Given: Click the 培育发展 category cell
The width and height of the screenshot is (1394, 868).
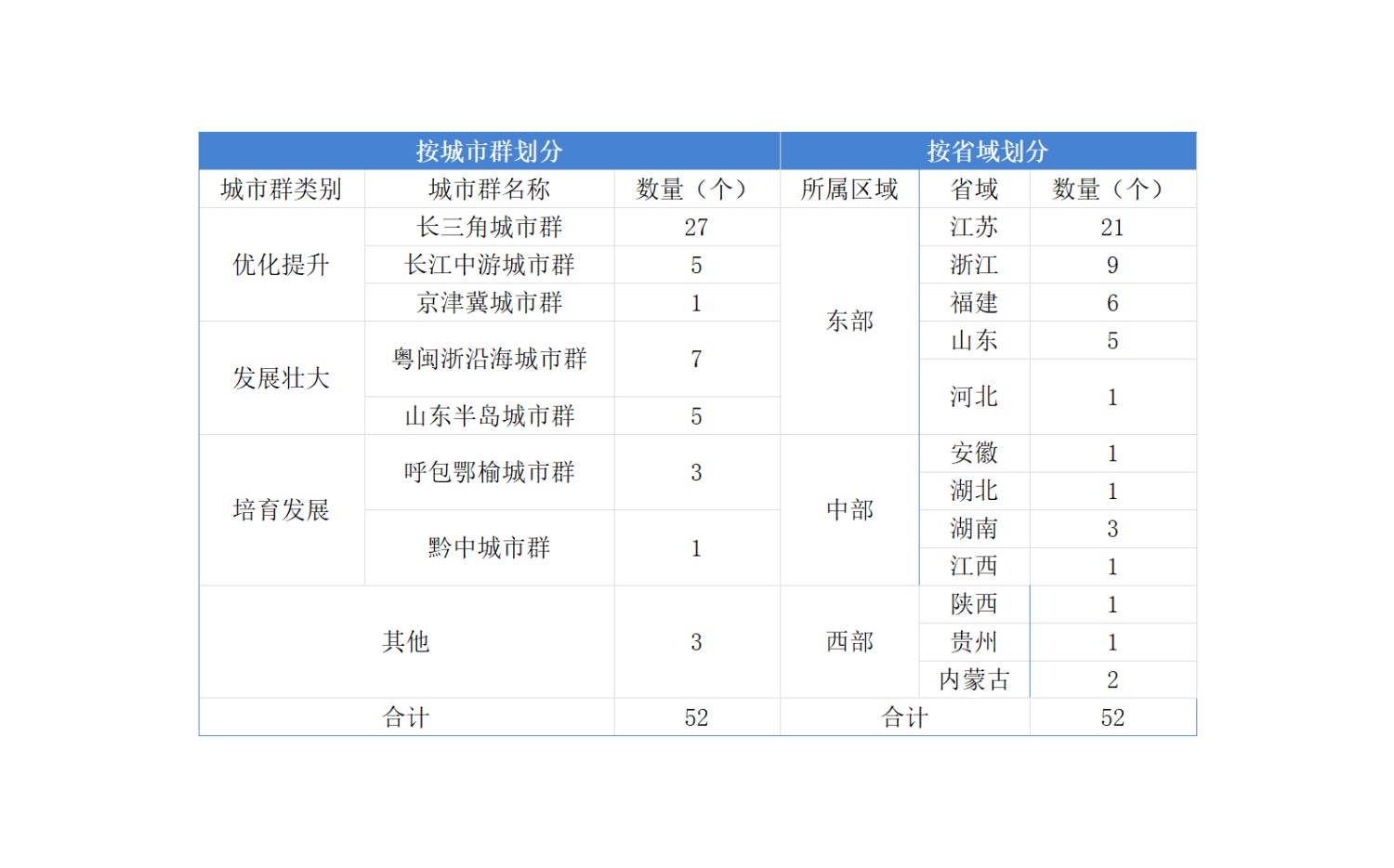Looking at the screenshot, I should pyautogui.click(x=281, y=510).
